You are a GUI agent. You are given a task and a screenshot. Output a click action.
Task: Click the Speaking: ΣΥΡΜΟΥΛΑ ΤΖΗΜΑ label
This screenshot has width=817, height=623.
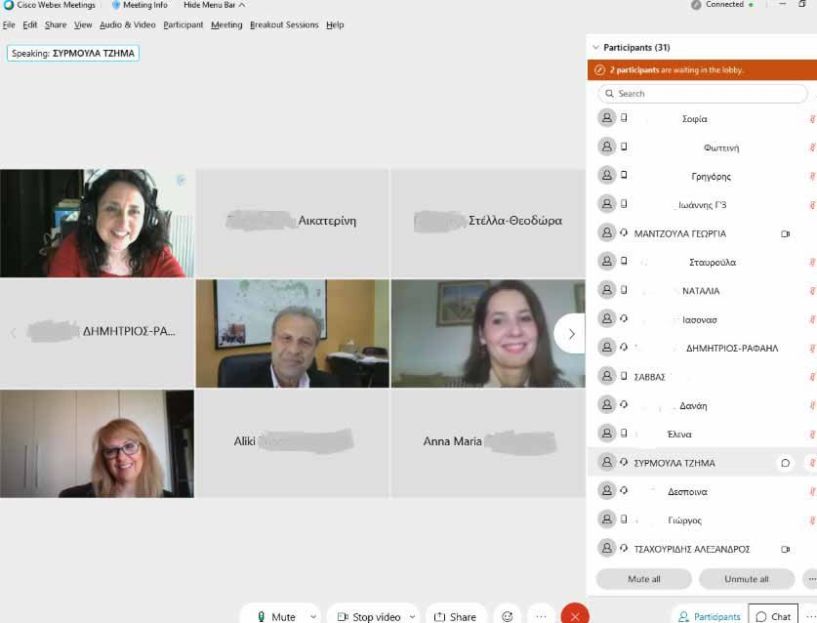tap(73, 53)
